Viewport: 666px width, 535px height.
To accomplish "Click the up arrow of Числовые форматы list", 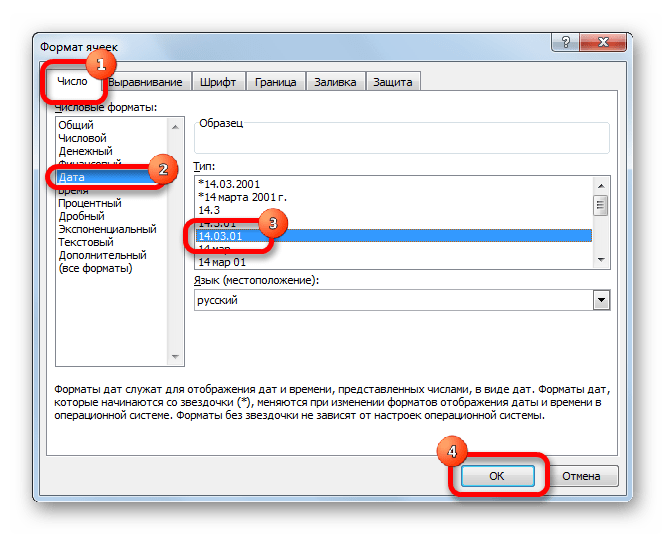I will (175, 127).
